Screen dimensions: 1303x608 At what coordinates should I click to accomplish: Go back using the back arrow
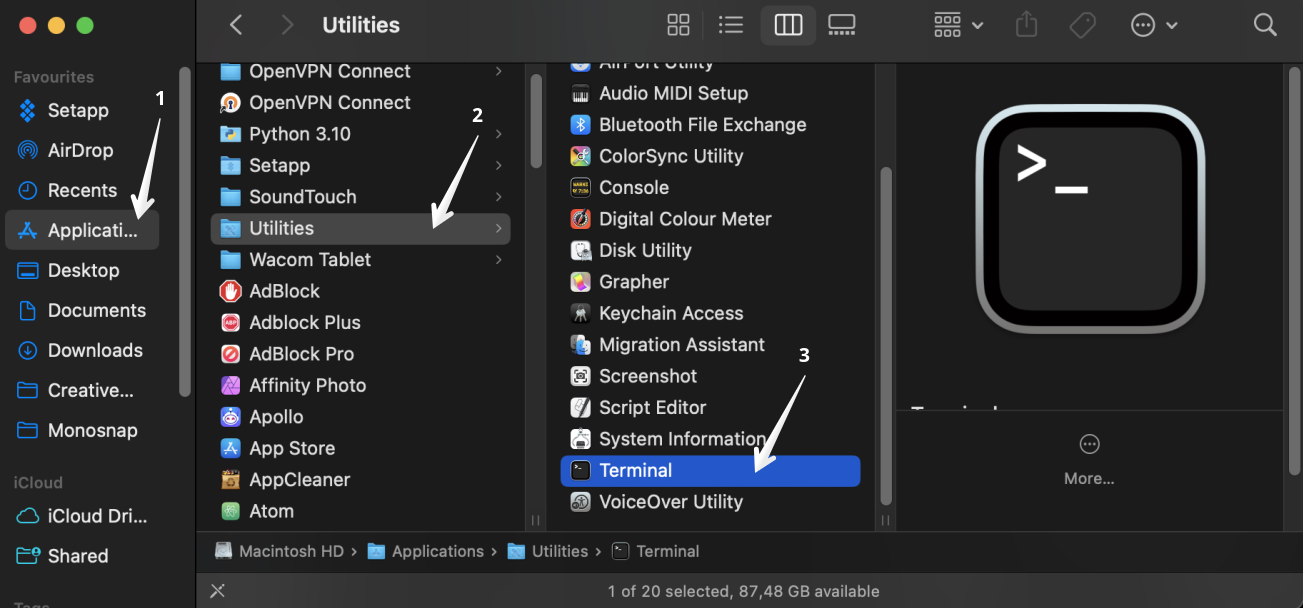236,25
